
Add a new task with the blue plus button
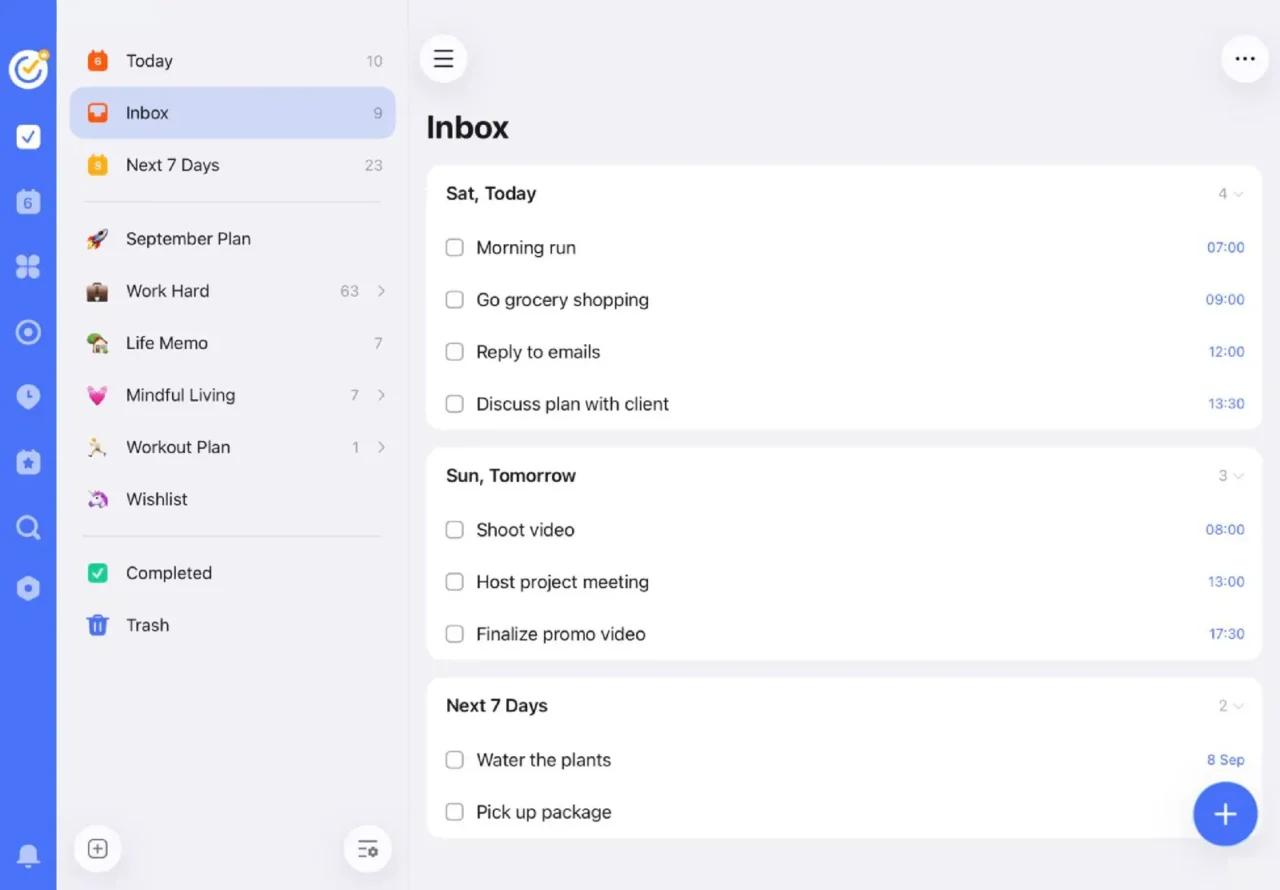click(1225, 814)
